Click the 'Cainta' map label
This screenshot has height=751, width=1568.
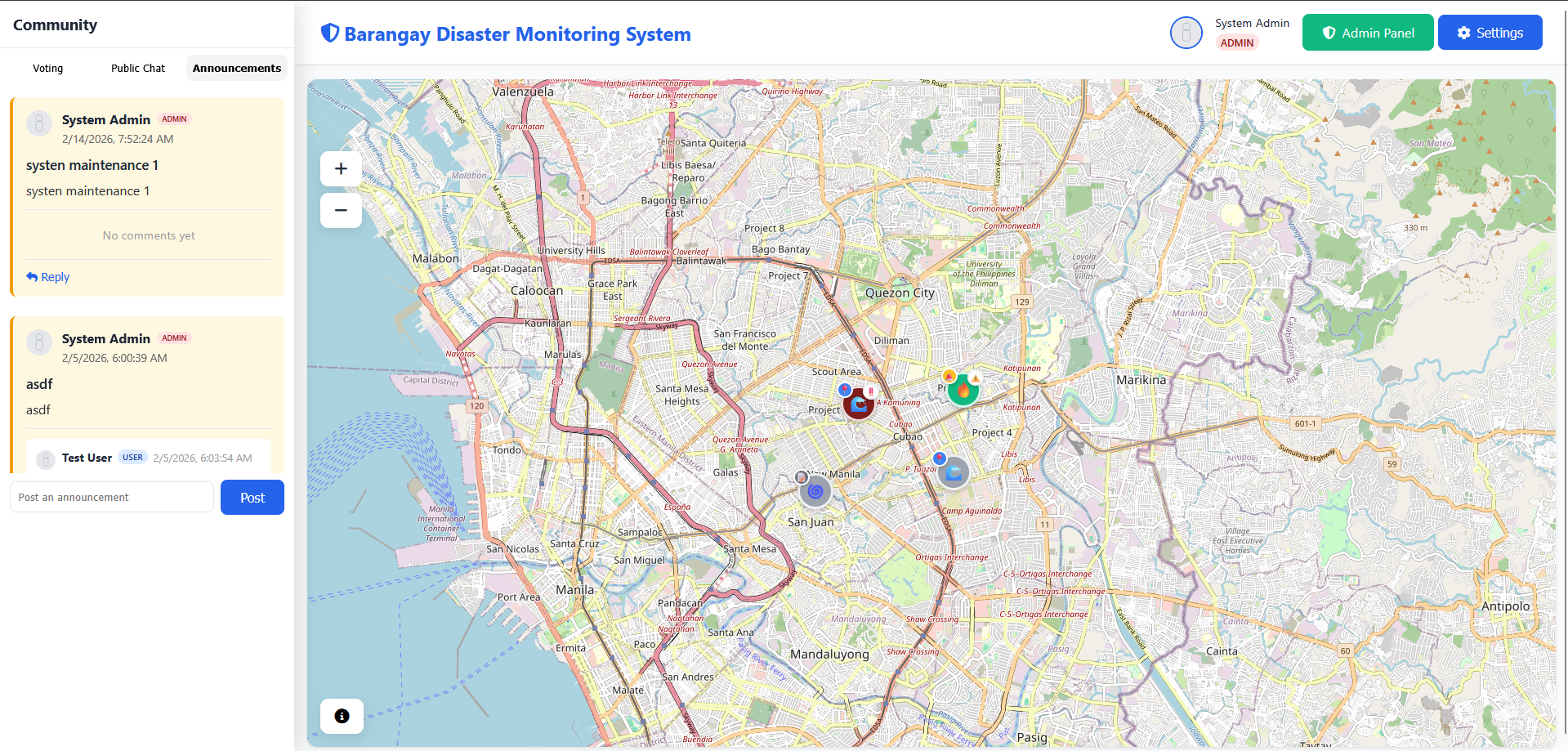pos(1222,651)
